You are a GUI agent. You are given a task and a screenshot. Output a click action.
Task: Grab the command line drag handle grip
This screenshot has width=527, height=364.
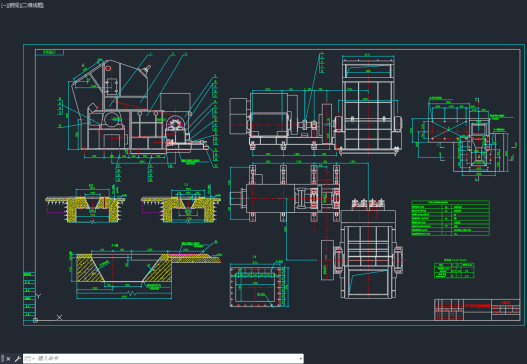point(3,359)
